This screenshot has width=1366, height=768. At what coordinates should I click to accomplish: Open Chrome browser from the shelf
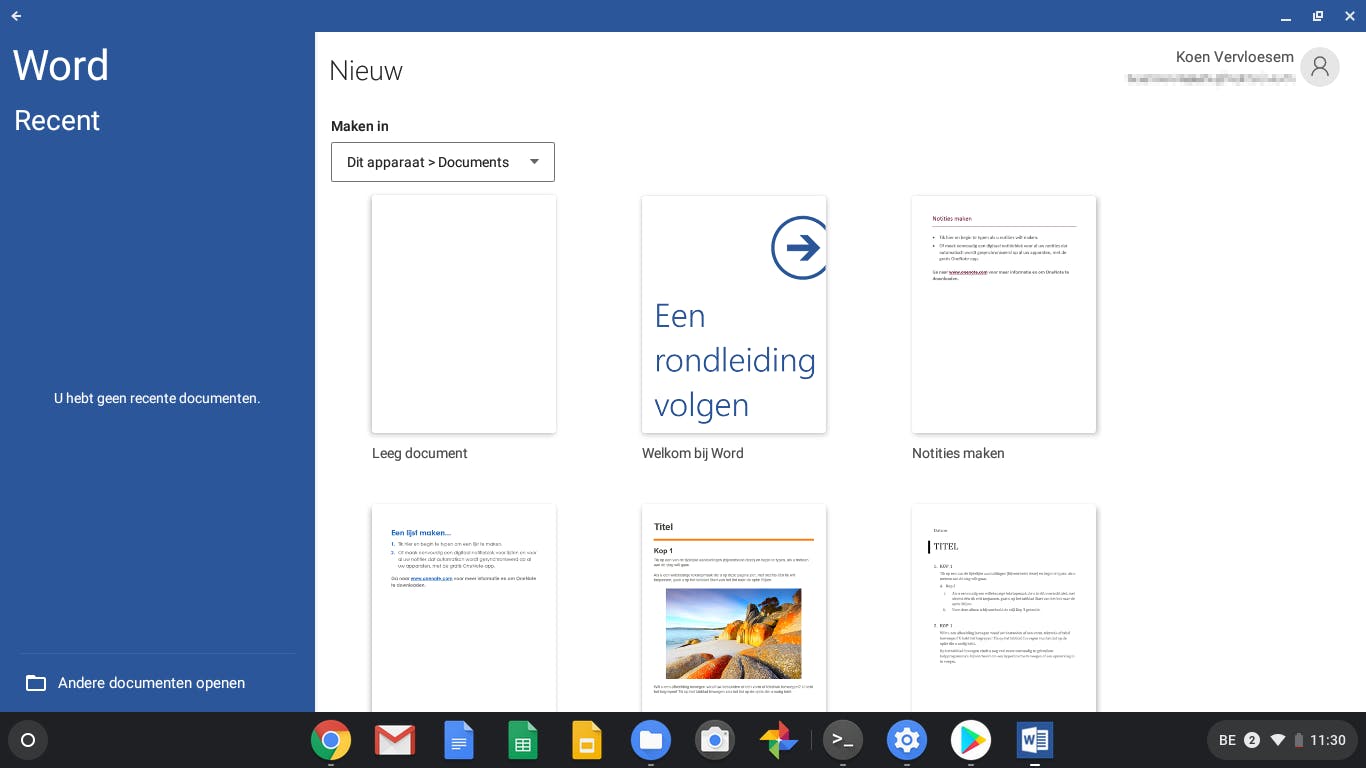click(x=331, y=741)
